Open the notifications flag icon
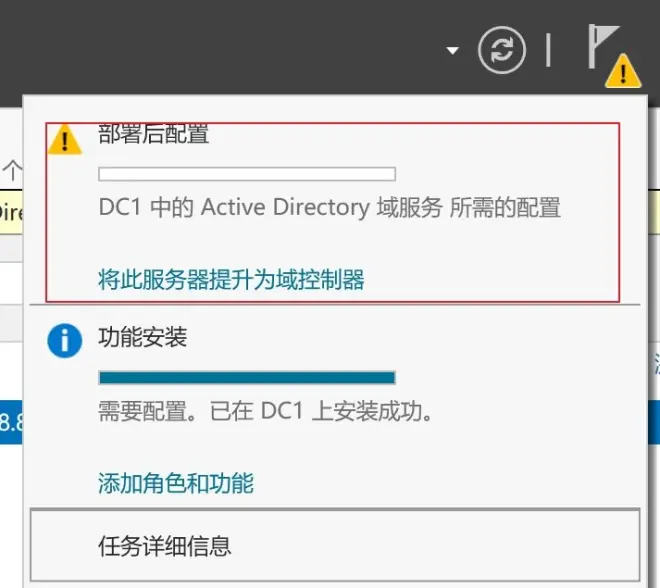The image size is (660, 588). pos(603,46)
